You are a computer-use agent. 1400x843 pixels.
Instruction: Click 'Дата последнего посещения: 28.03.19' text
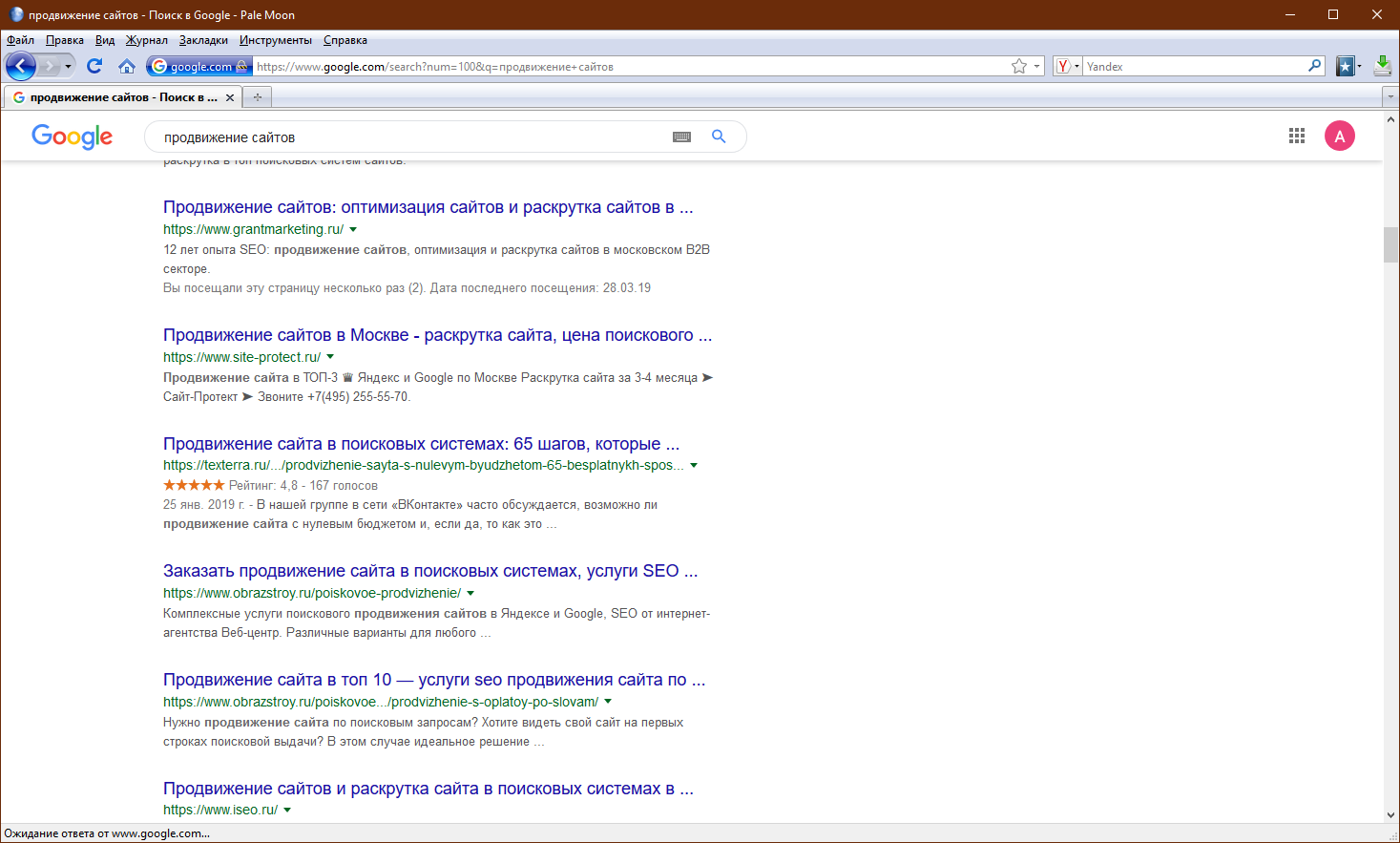tap(540, 287)
